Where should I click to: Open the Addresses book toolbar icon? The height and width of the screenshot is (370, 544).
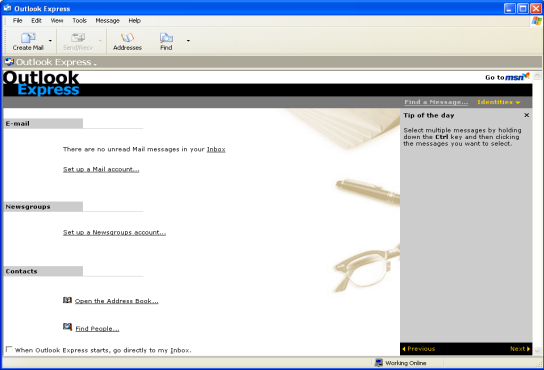pos(127,37)
